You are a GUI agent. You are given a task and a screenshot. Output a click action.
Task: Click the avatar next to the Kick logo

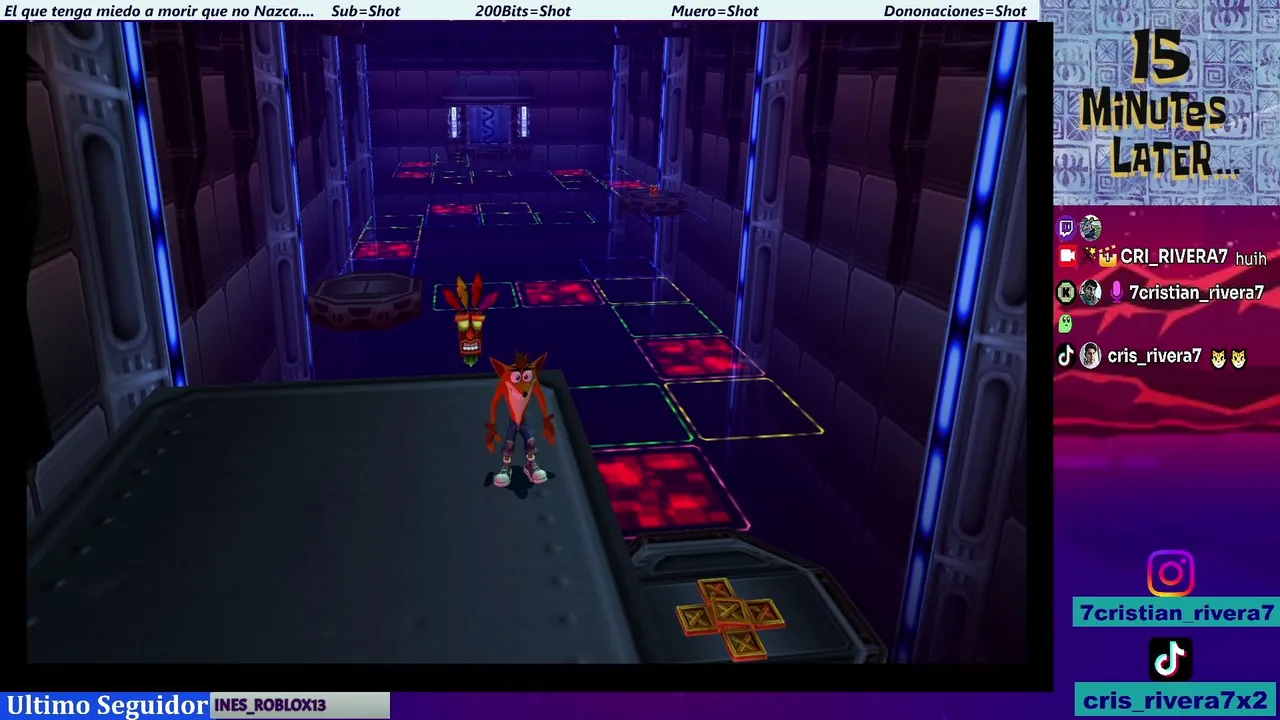tap(1090, 292)
